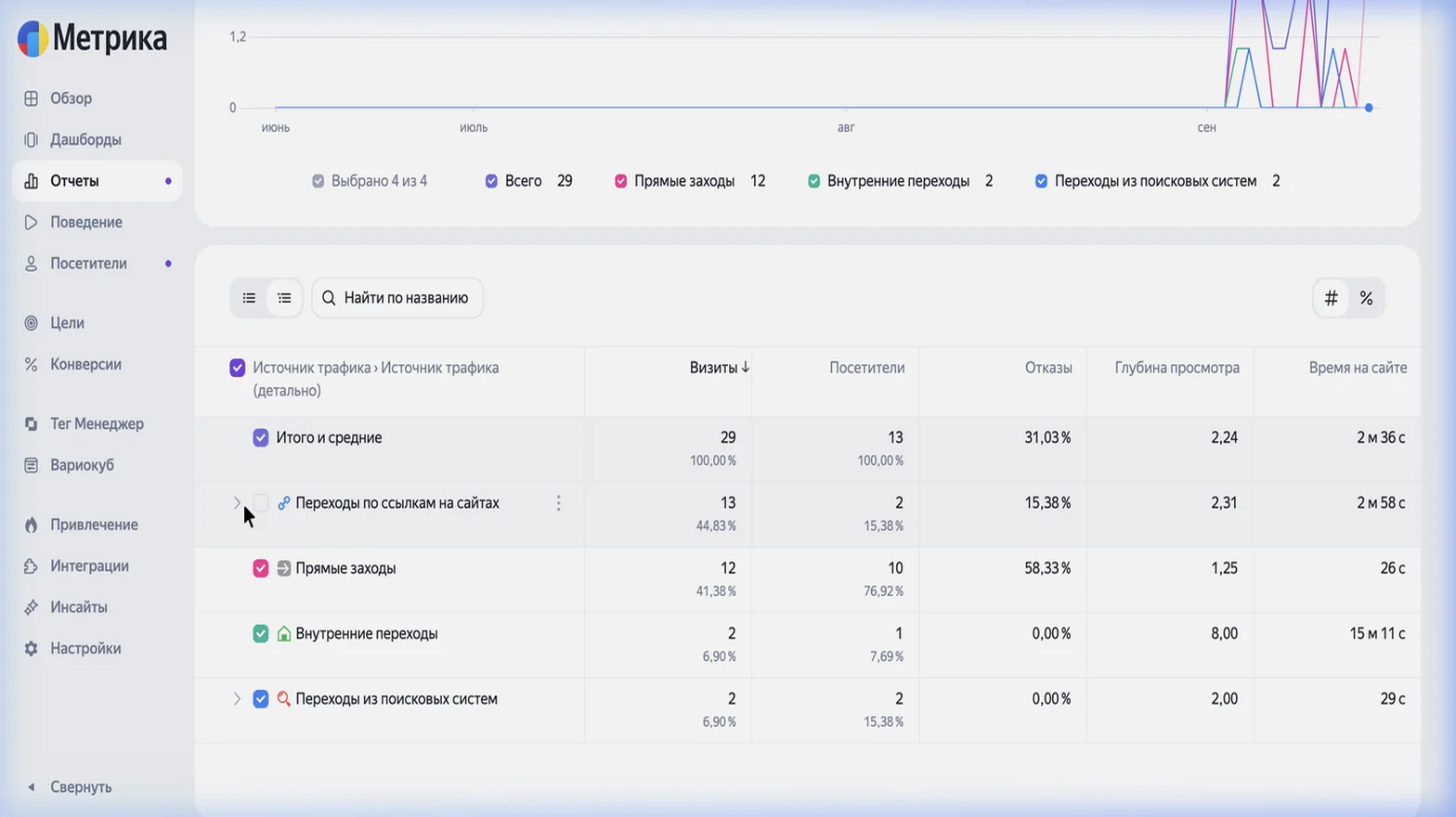1456x817 pixels.
Task: Sort the table by Визиты column
Action: [x=719, y=368]
